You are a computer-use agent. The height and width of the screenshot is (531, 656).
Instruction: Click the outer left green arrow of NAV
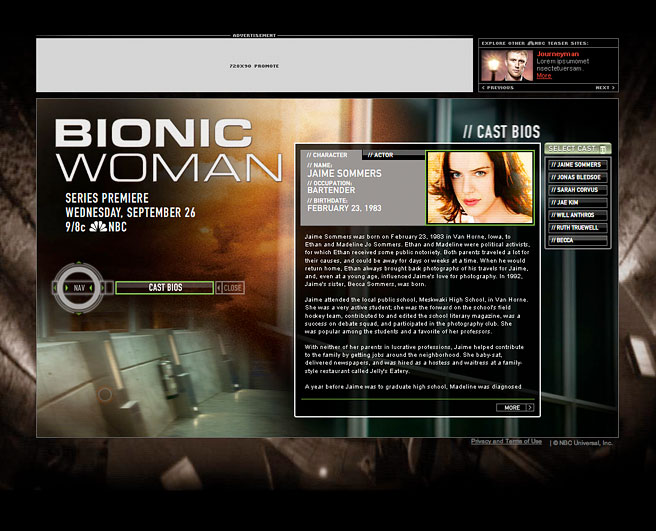click(55, 288)
